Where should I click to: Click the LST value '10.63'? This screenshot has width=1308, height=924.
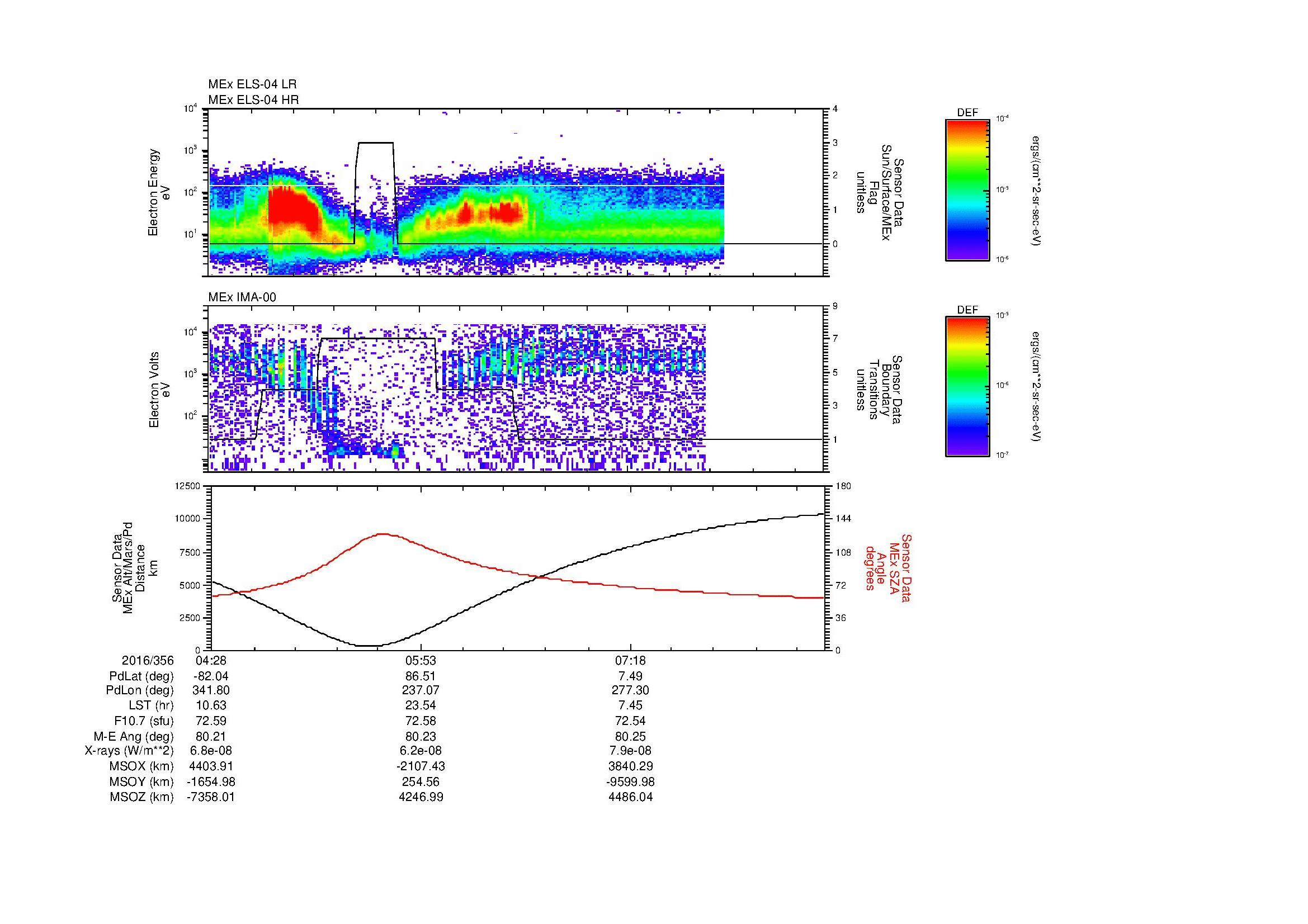pyautogui.click(x=211, y=707)
